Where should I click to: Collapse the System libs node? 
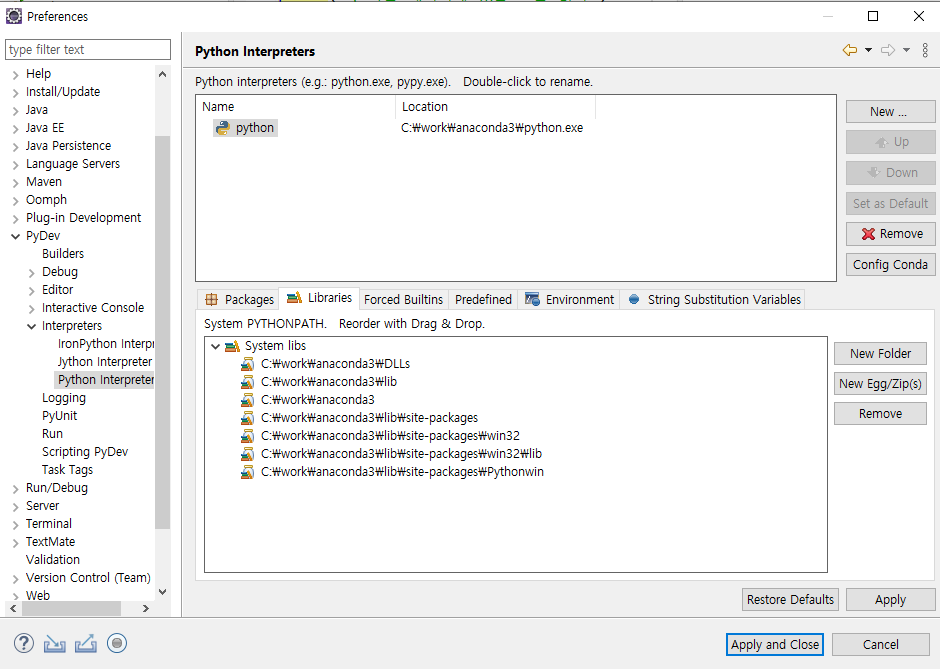click(216, 346)
